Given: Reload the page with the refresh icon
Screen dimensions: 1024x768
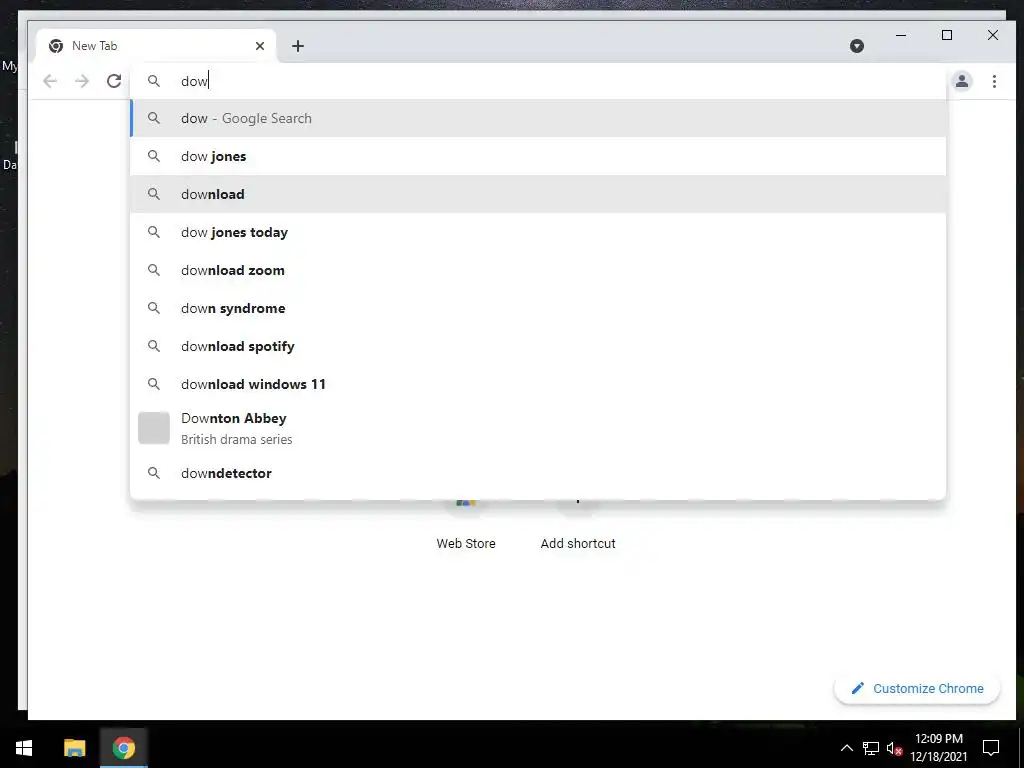Looking at the screenshot, I should (114, 81).
